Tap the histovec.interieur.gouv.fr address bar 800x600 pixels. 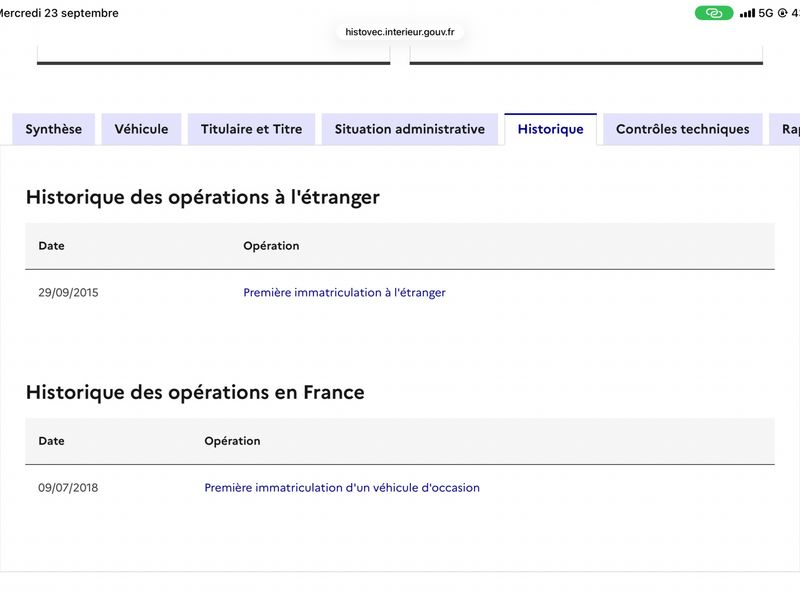[399, 32]
